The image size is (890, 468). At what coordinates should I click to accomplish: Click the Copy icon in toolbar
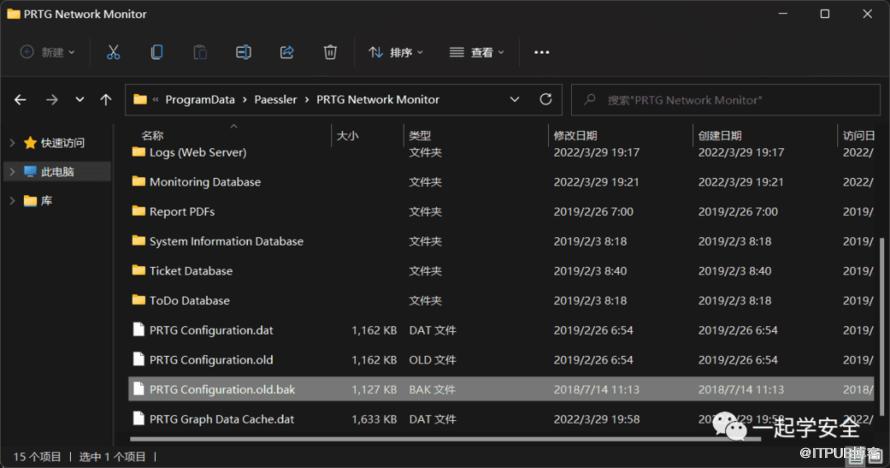click(157, 52)
